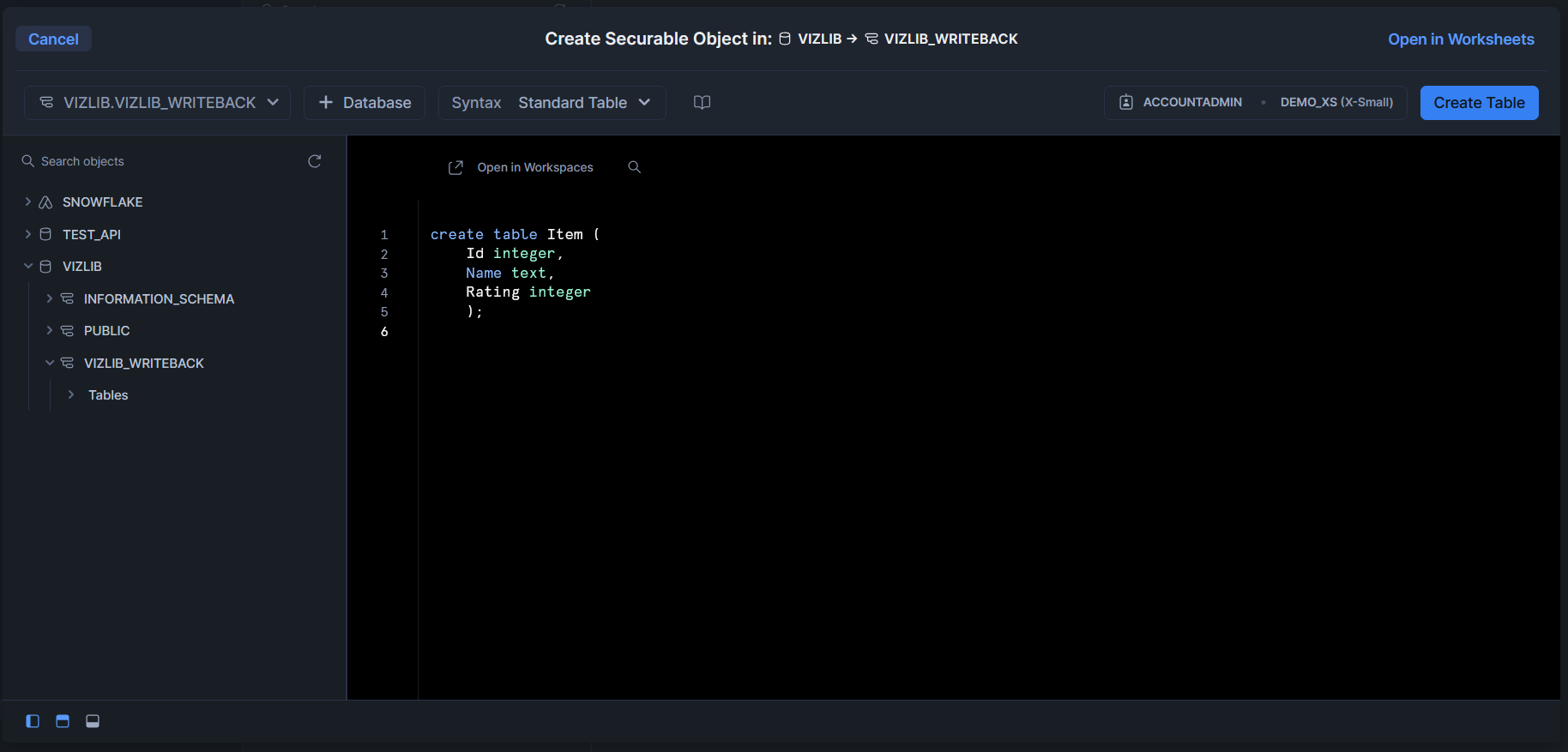Screen dimensions: 1568x752
Task: Expand the Tables folder
Action: 70,394
